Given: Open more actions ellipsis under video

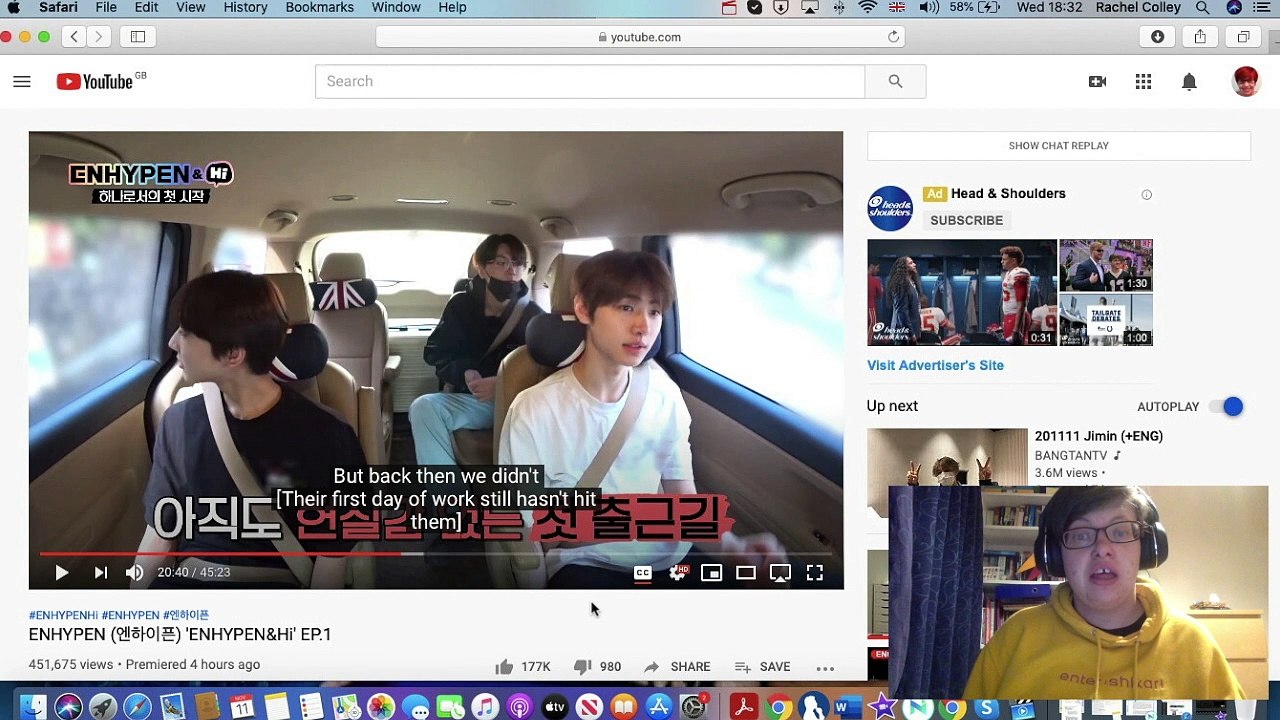Looking at the screenshot, I should (x=825, y=668).
